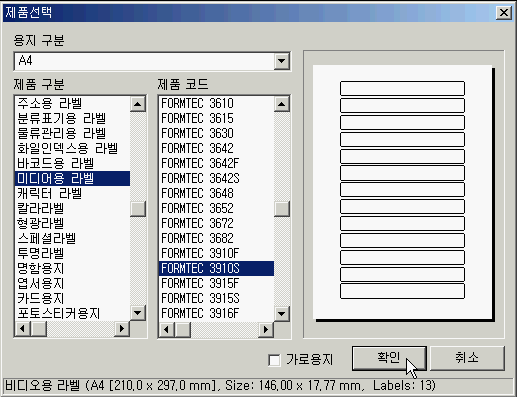Click right arrow of 제품 구분 horizontal scrollbar
The height and width of the screenshot is (397, 517).
(122, 329)
